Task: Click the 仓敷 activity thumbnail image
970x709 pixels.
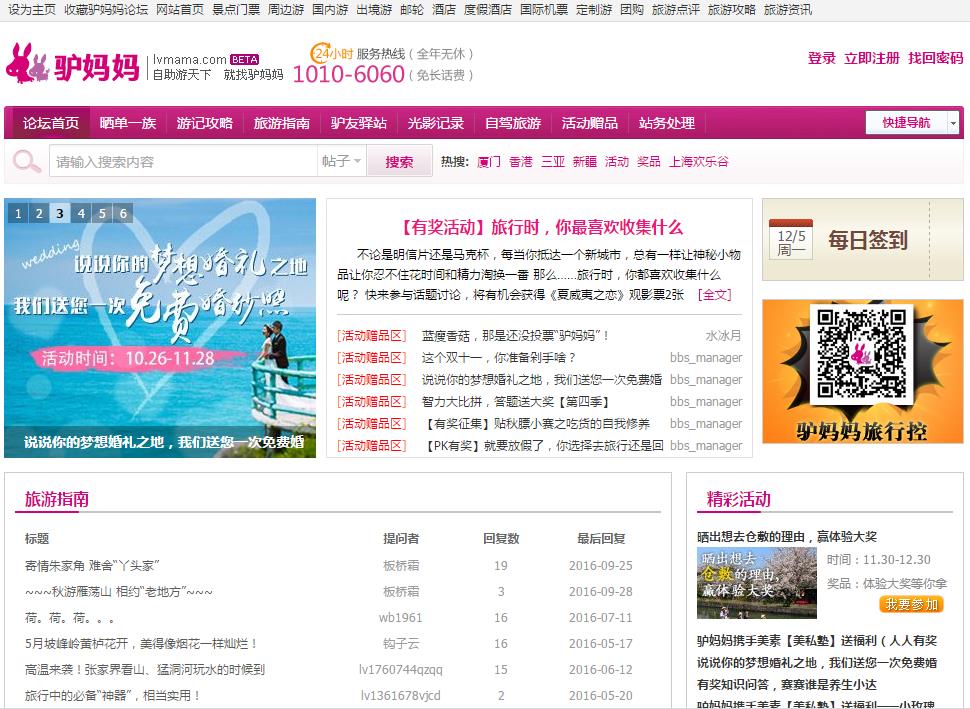Action: point(757,583)
